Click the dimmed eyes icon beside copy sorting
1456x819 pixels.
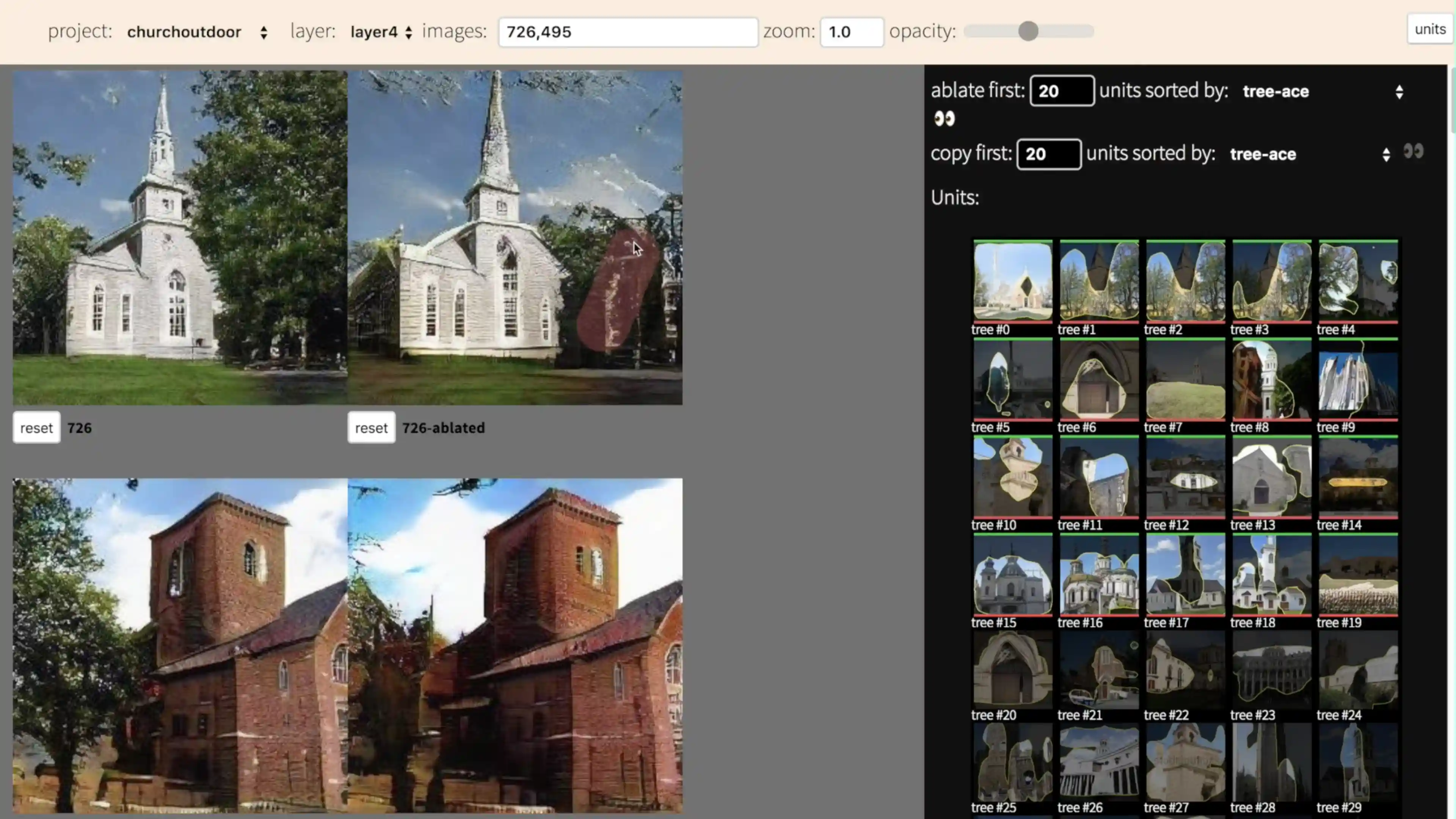coord(1413,152)
